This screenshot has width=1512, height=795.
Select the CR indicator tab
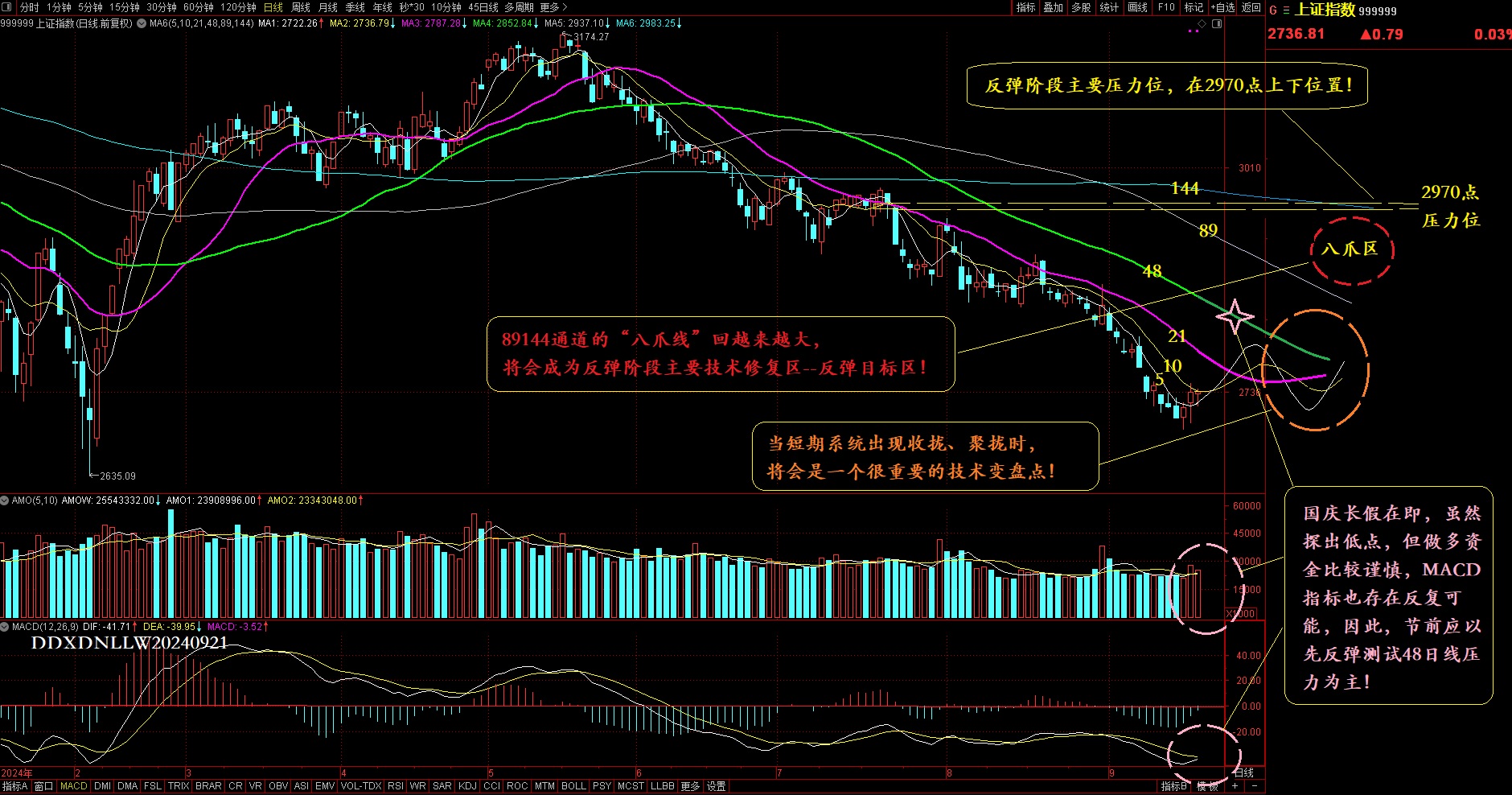point(236,786)
